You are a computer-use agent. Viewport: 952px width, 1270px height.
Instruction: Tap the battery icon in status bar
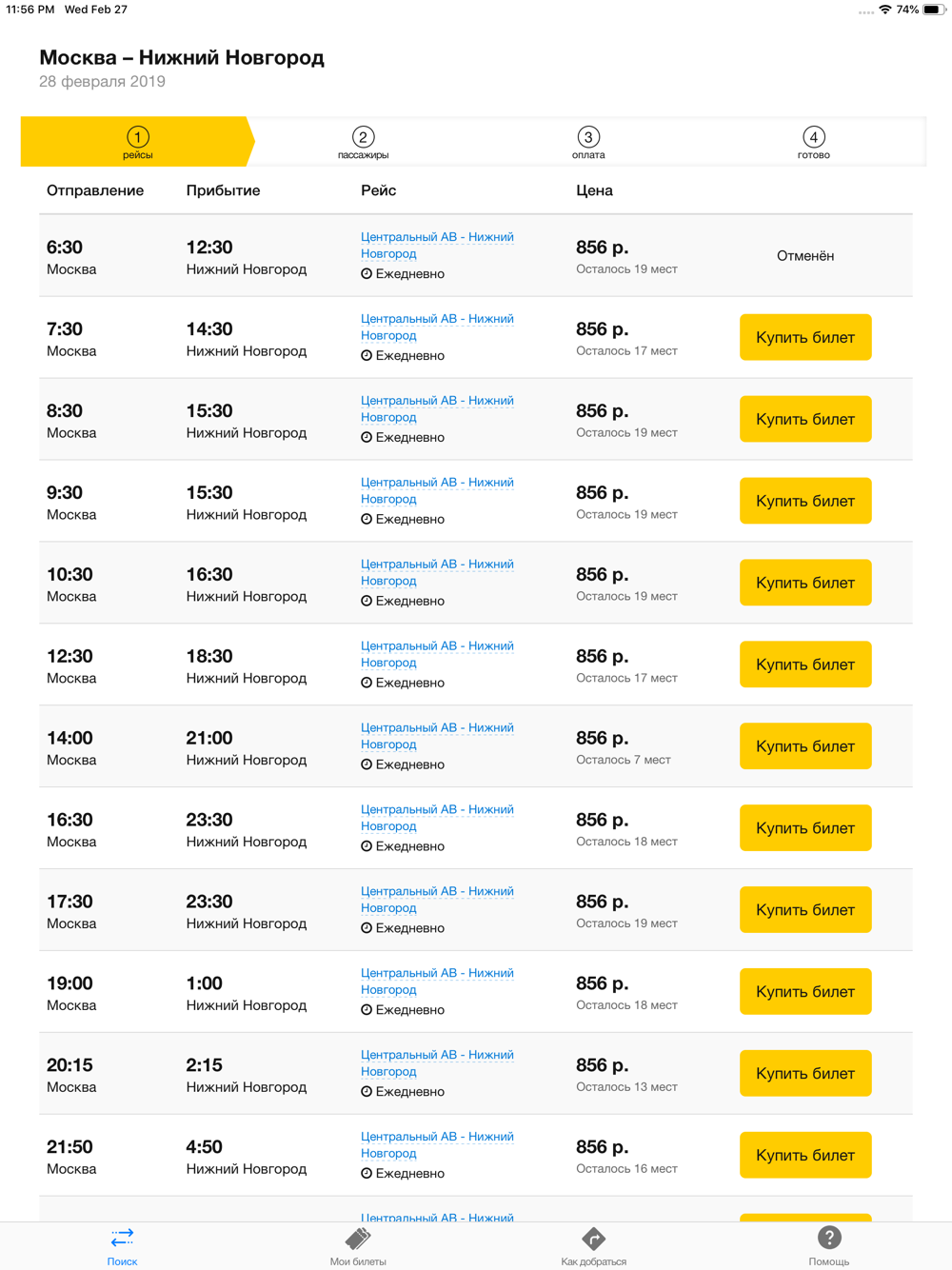(x=934, y=10)
